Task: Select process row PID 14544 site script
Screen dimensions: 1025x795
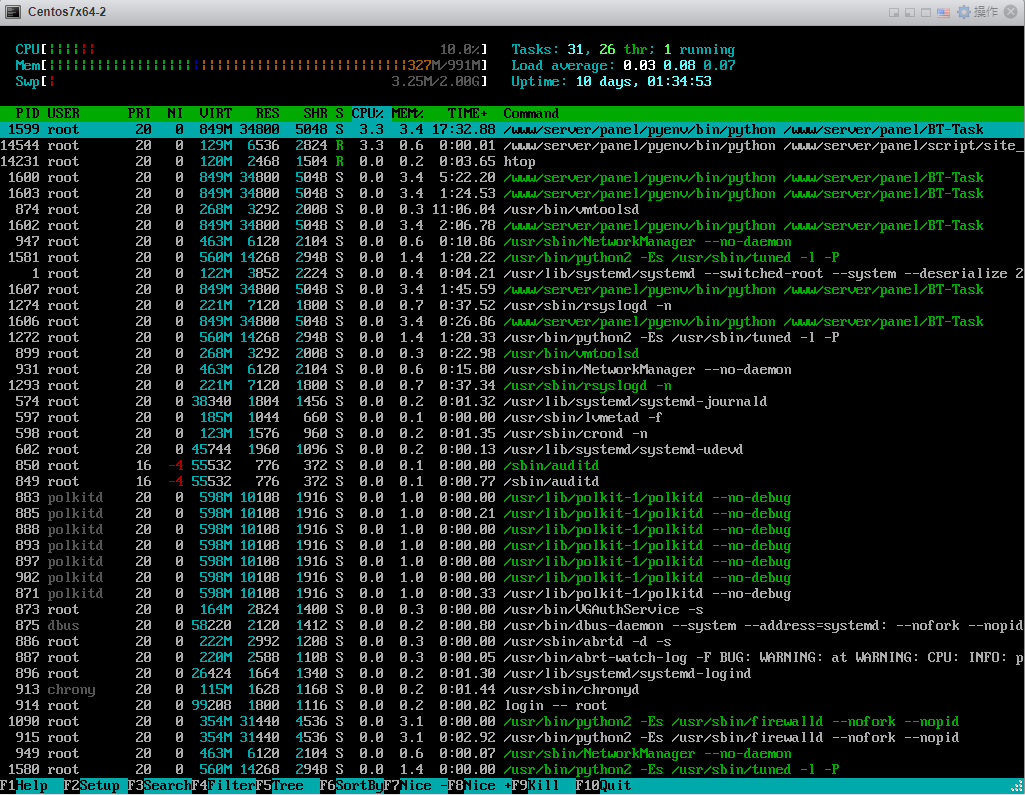Action: pyautogui.click(x=512, y=145)
